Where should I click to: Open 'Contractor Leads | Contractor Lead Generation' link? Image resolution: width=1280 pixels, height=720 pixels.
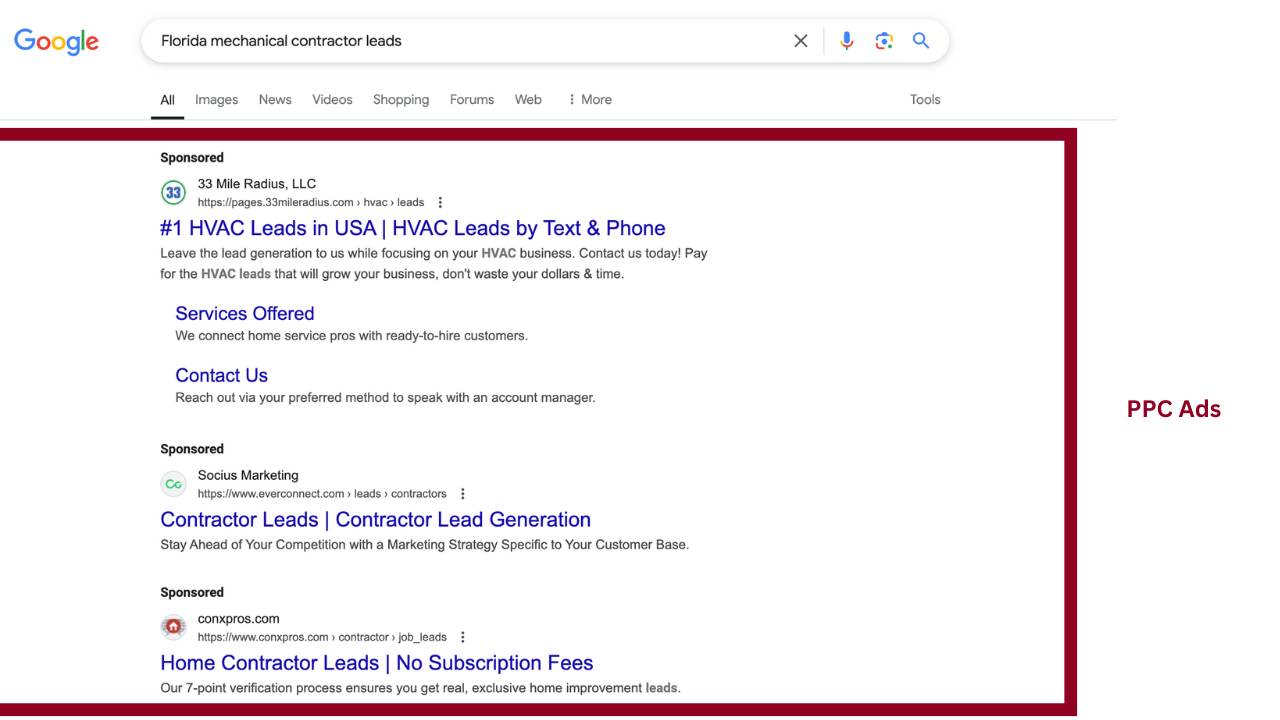coord(376,519)
